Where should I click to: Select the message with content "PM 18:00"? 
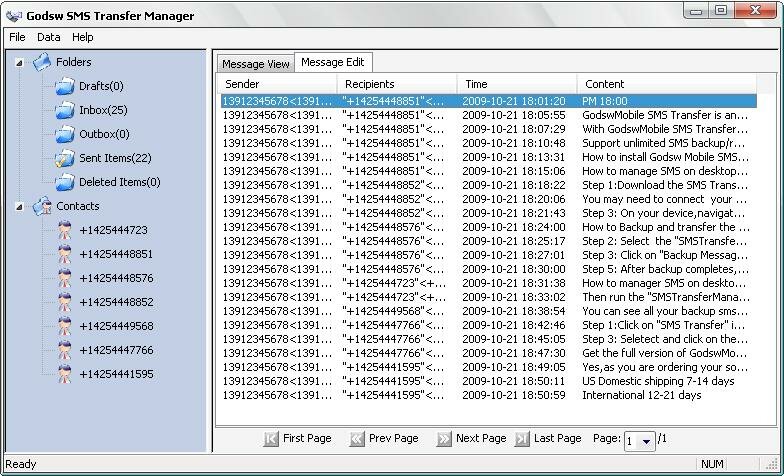click(x=488, y=101)
